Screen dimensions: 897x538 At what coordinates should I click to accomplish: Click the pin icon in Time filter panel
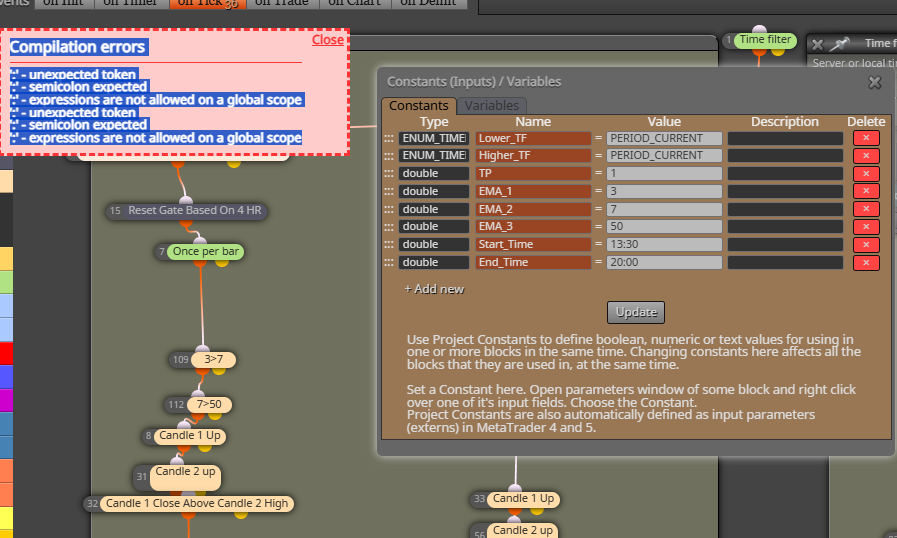click(840, 43)
